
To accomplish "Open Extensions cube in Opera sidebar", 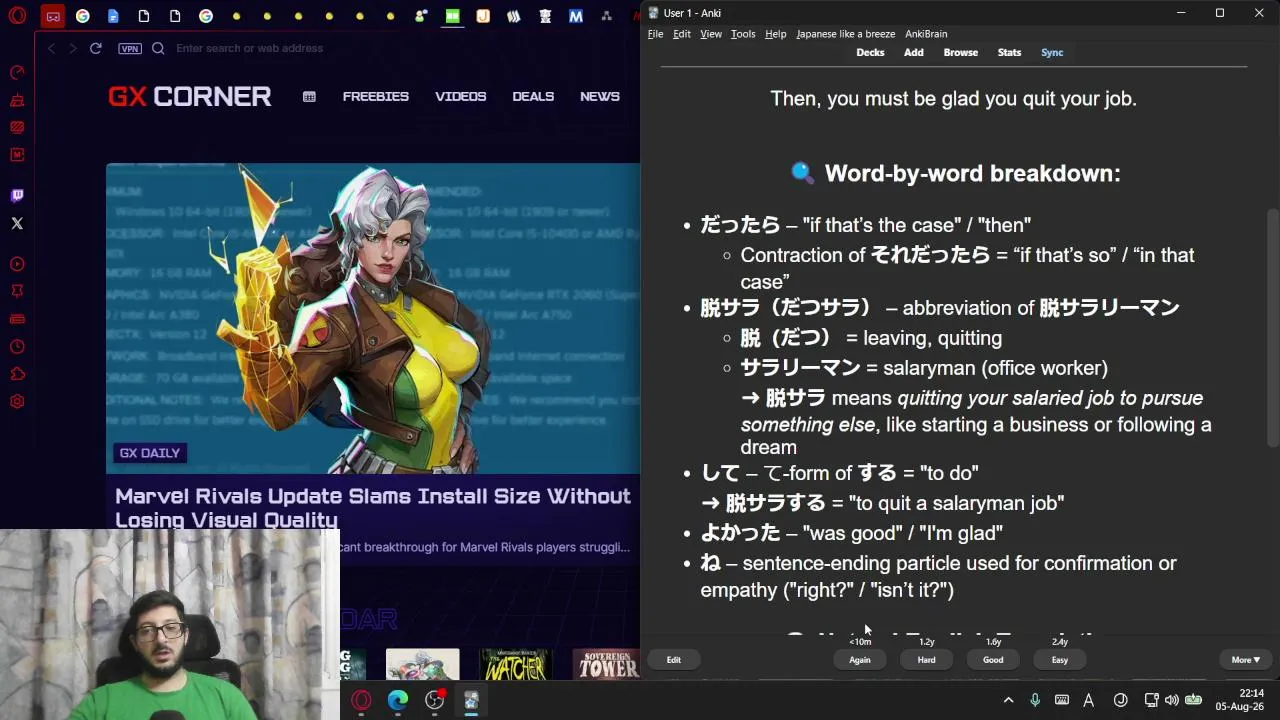I will tap(17, 374).
